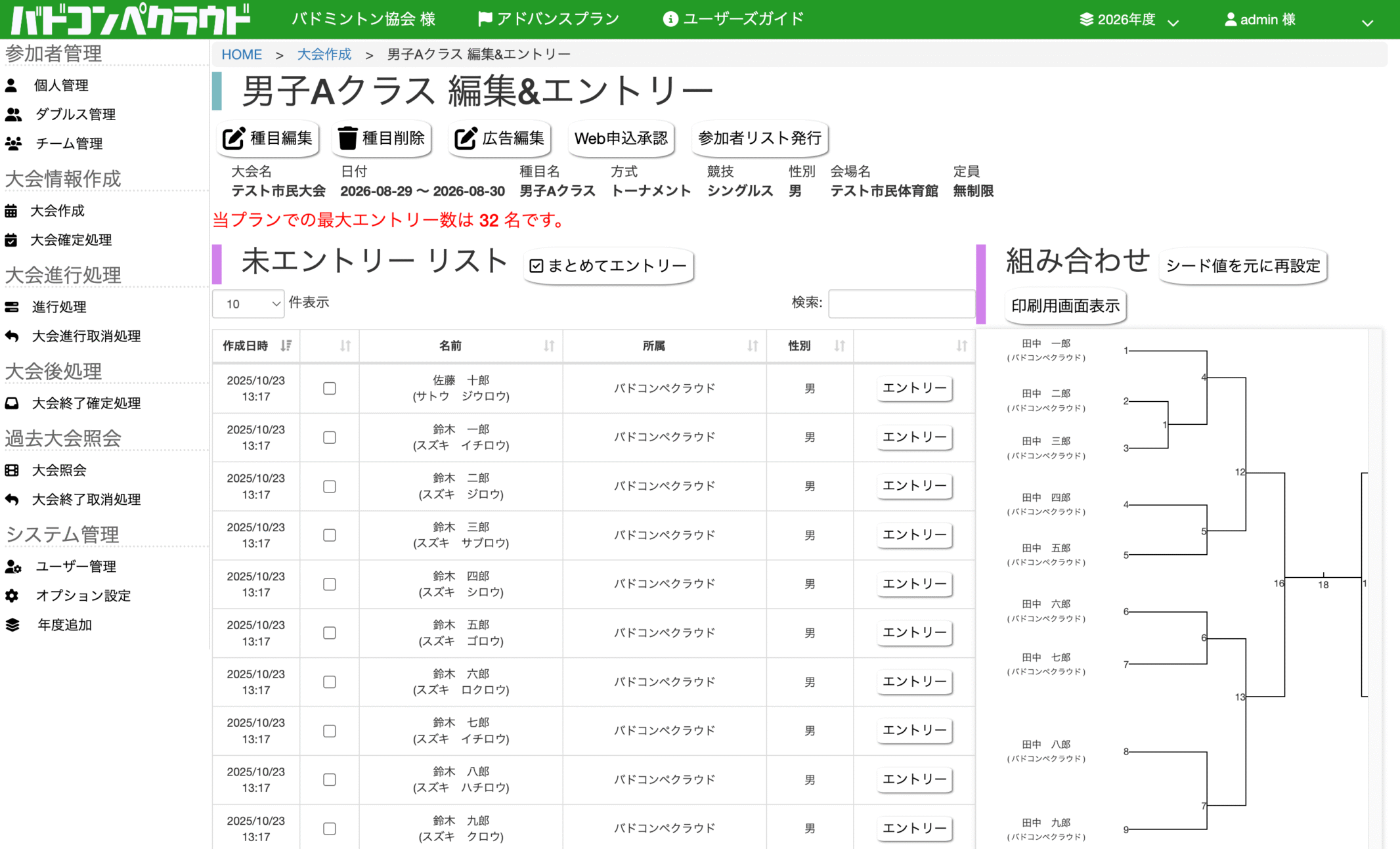Click the 参加者リスト発行 button
This screenshot has height=849, width=1400.
click(760, 139)
